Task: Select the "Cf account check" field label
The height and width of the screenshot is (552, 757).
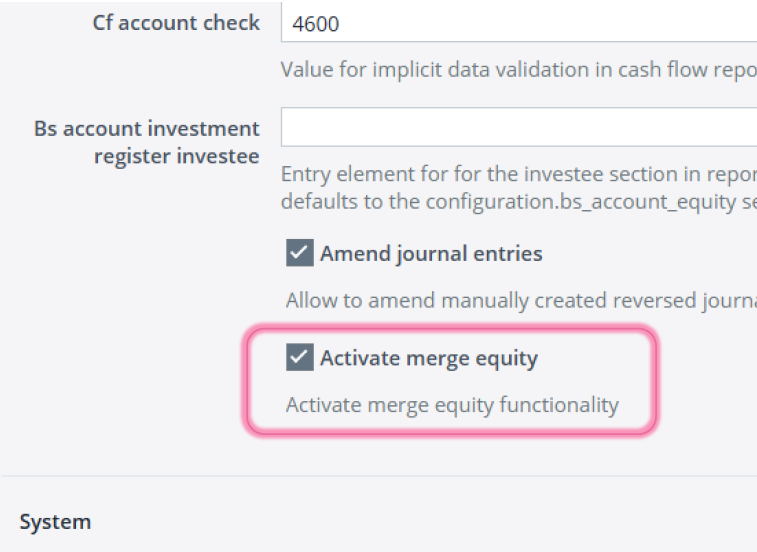Action: (177, 23)
